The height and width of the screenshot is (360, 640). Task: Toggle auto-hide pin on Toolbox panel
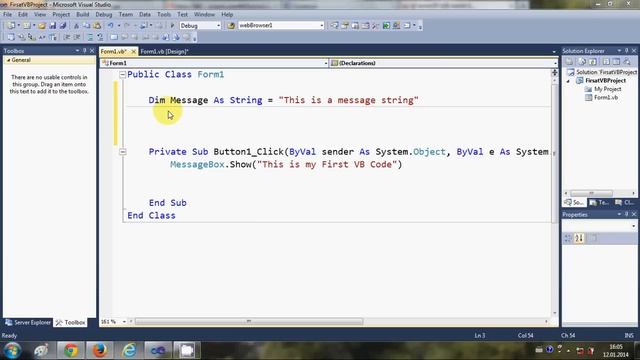(x=84, y=51)
